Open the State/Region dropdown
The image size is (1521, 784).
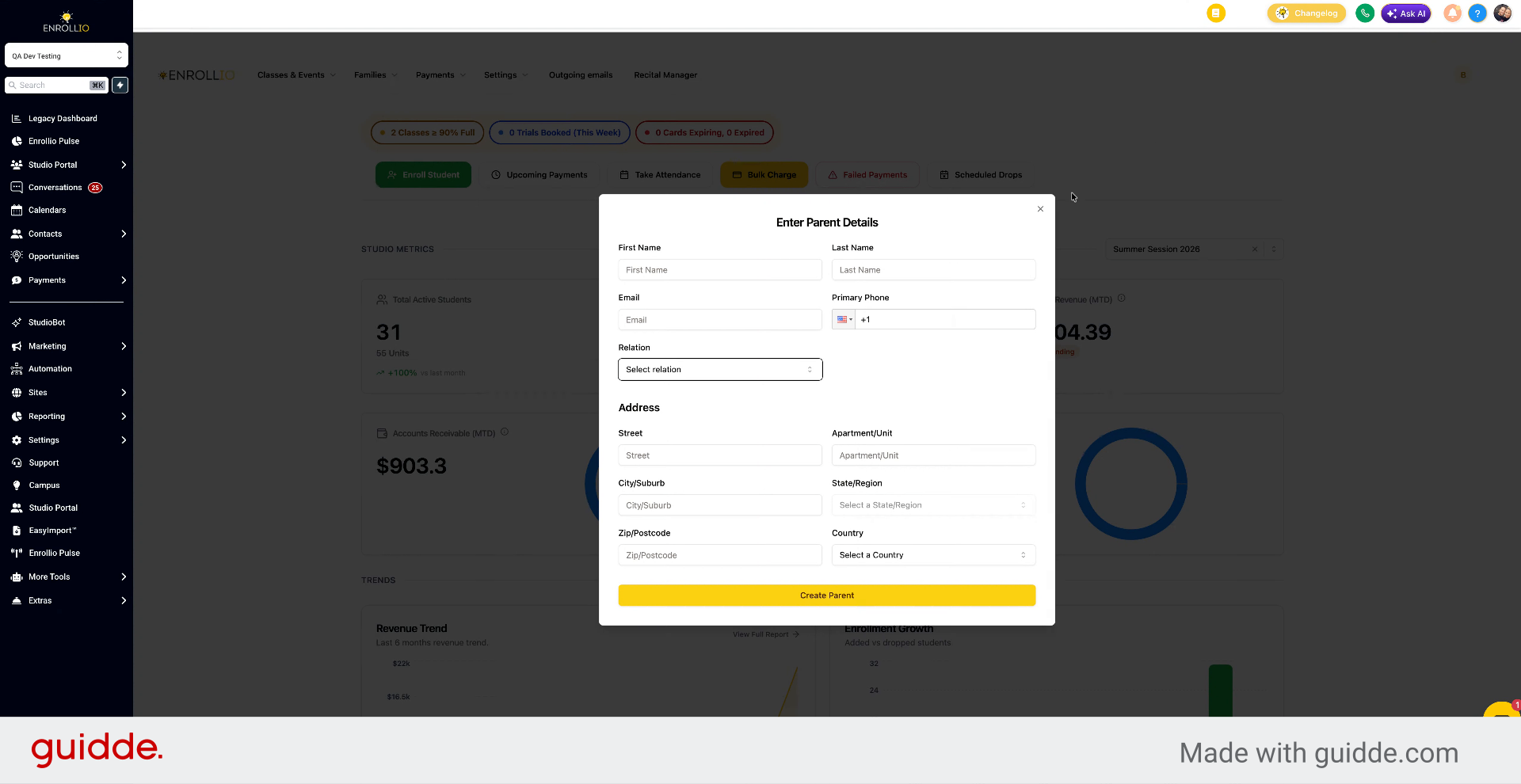click(933, 505)
